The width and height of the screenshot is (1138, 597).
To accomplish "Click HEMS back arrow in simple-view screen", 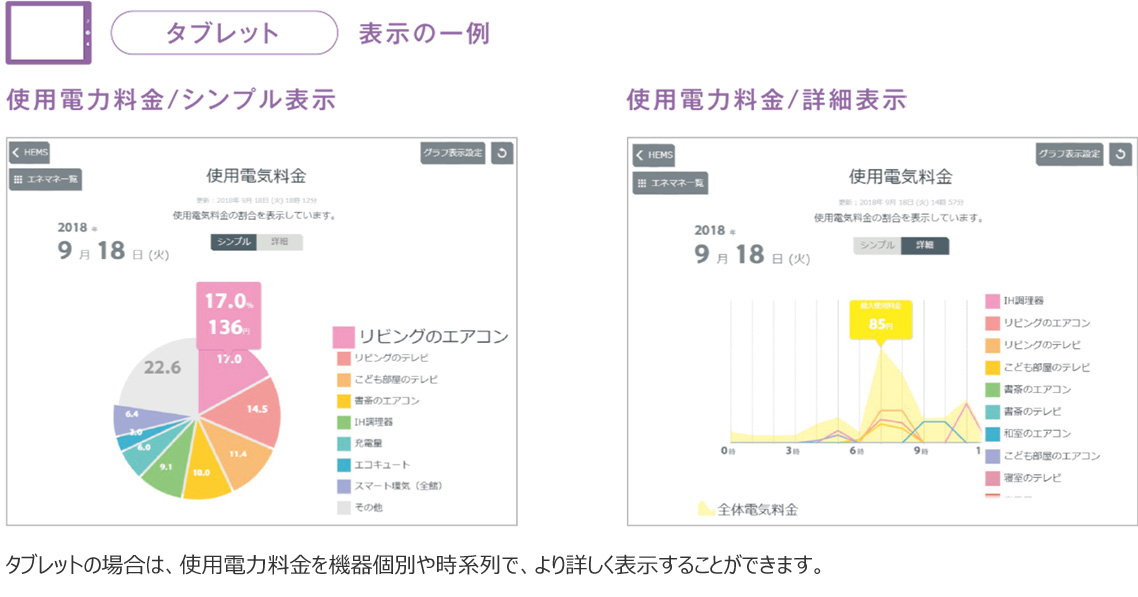I will click(30, 153).
